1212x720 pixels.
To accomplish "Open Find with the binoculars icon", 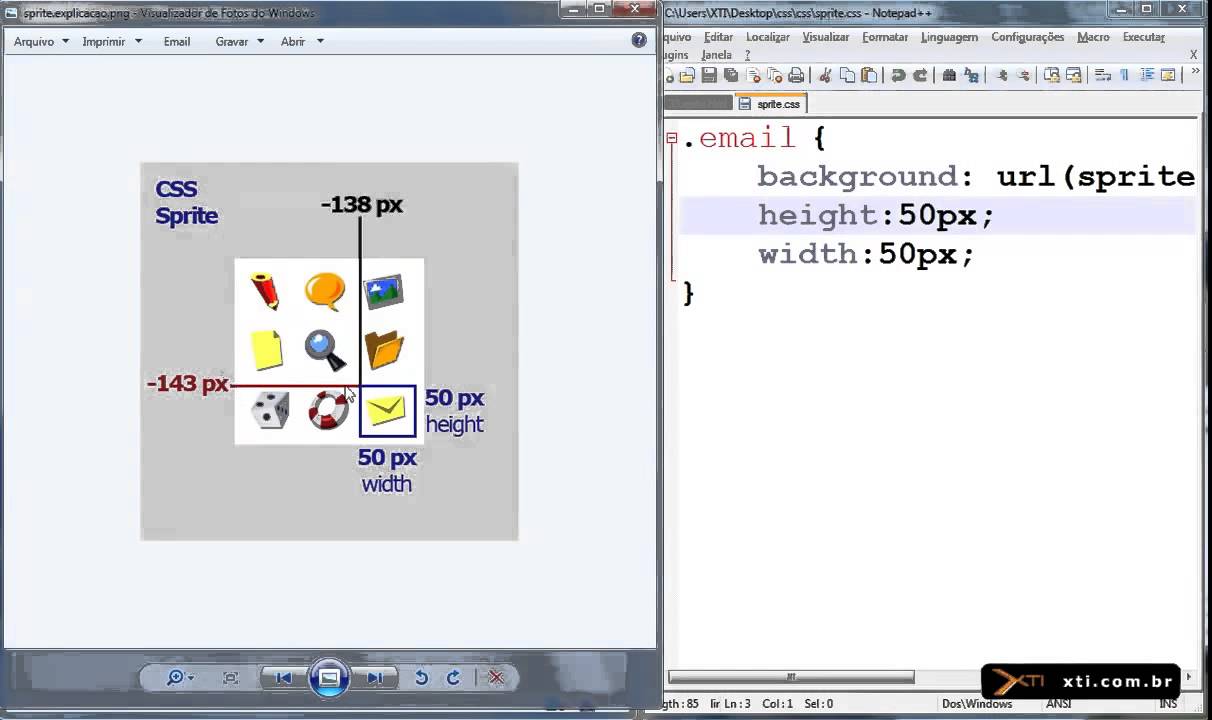I will click(x=949, y=75).
